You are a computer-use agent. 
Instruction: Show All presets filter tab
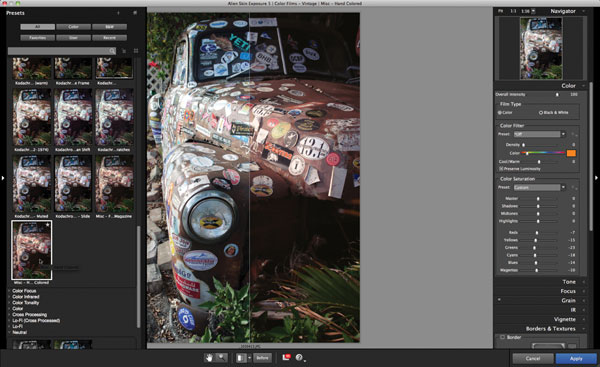(38, 27)
